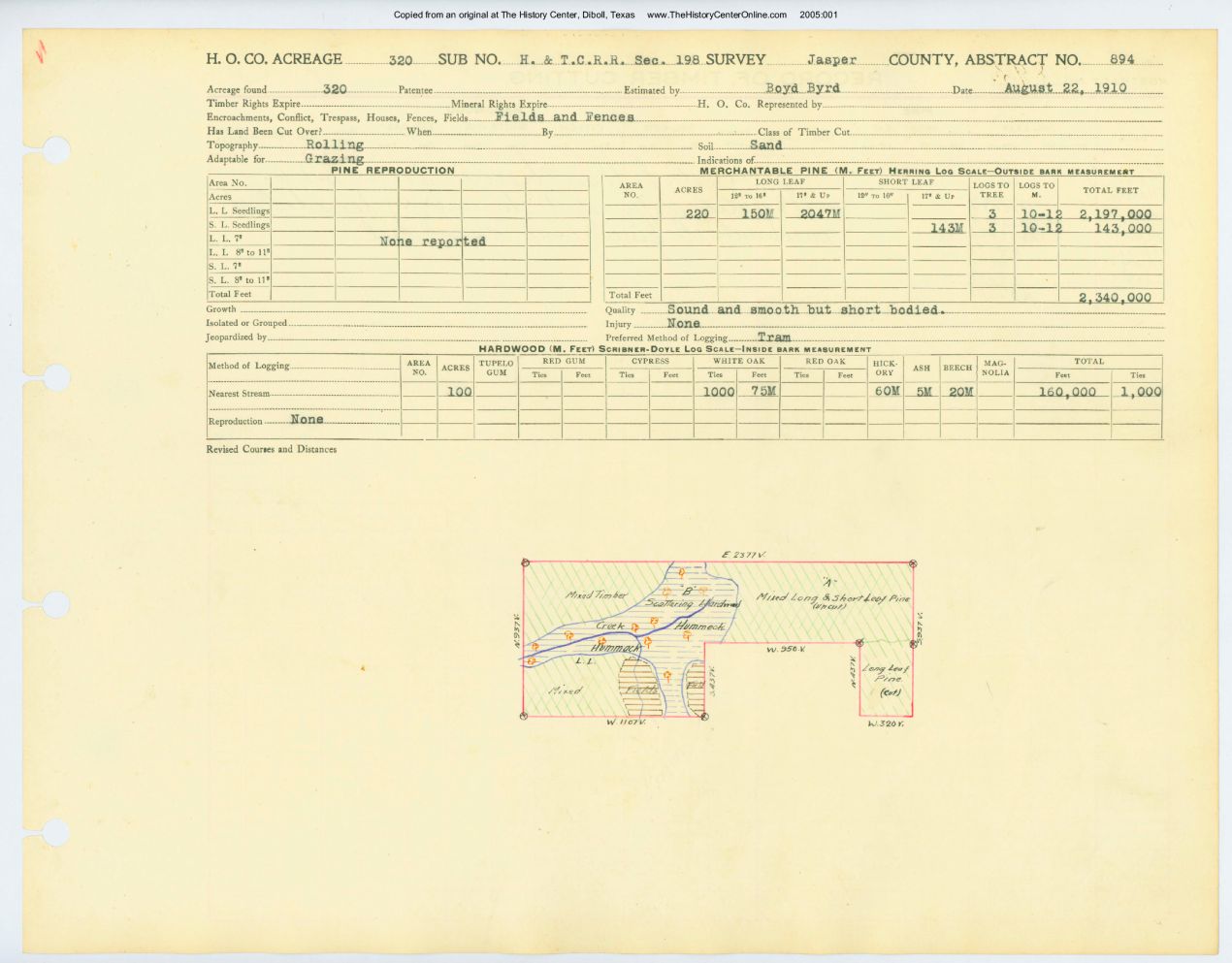The image size is (1232, 963).
Task: Select the 'Nearest Stream' label
Action: click(x=240, y=394)
